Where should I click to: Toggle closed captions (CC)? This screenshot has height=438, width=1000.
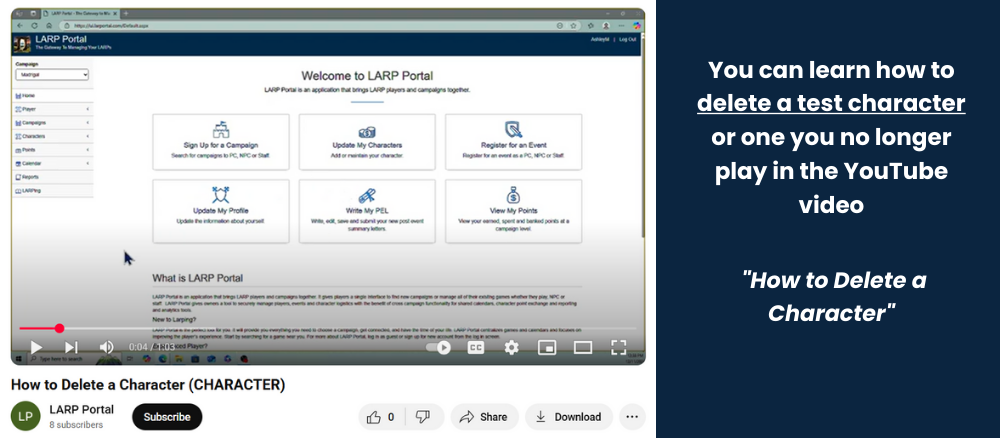point(476,347)
